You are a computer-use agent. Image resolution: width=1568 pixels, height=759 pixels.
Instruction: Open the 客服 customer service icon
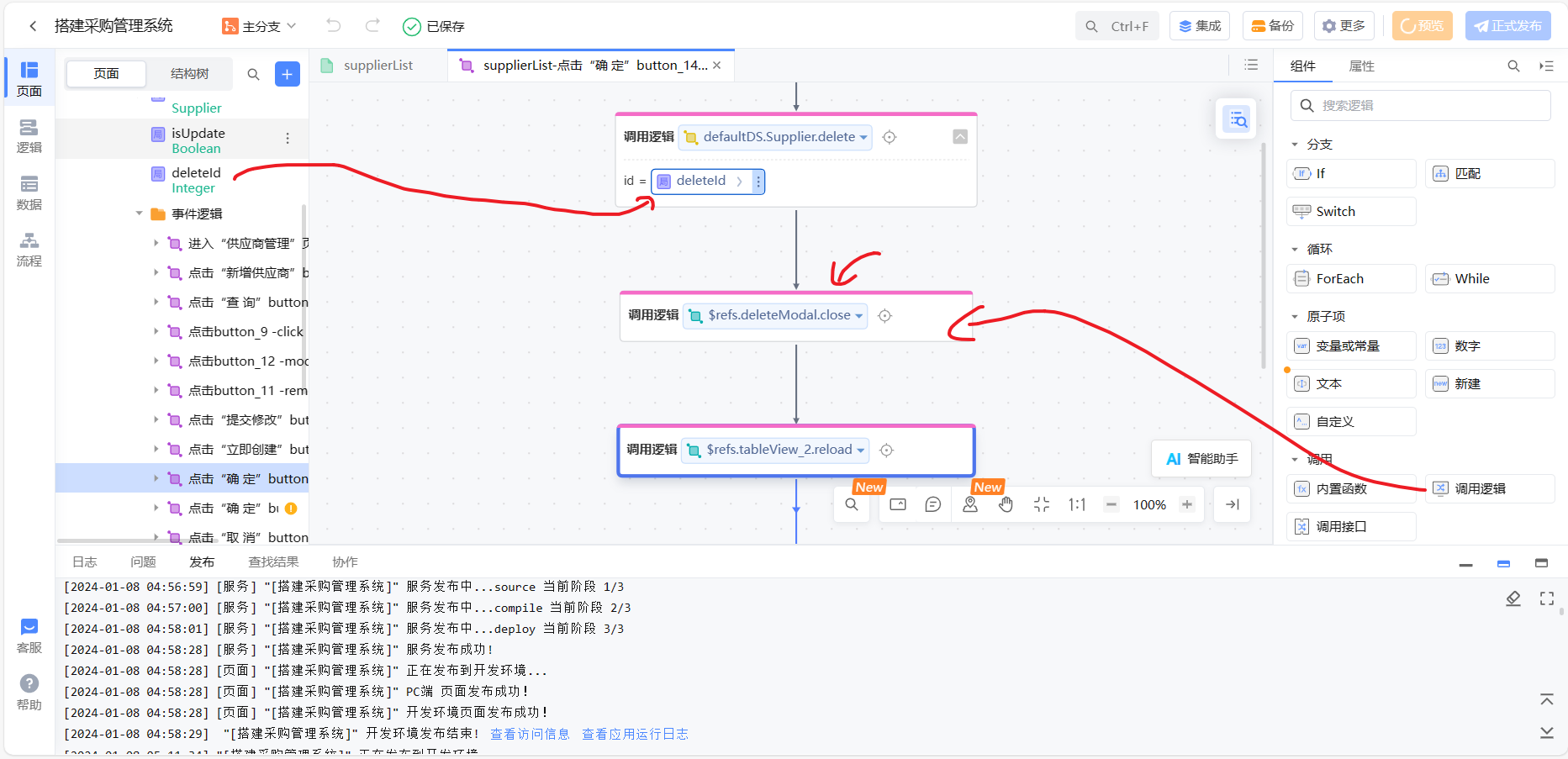[29, 635]
